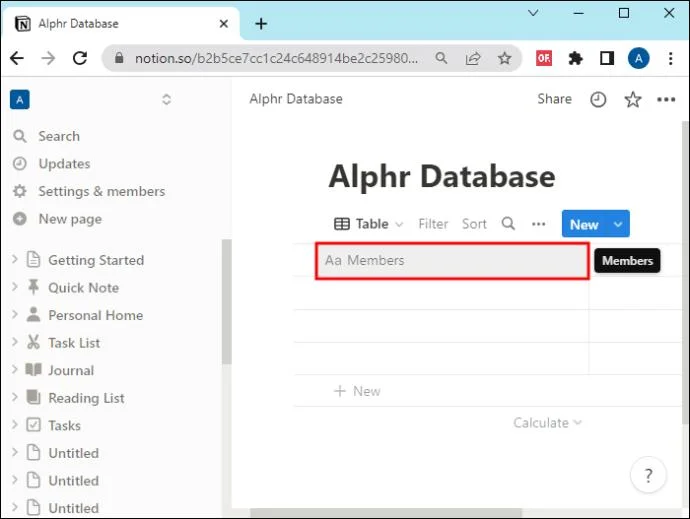
Task: Click Sort in the database toolbar
Action: pos(474,224)
